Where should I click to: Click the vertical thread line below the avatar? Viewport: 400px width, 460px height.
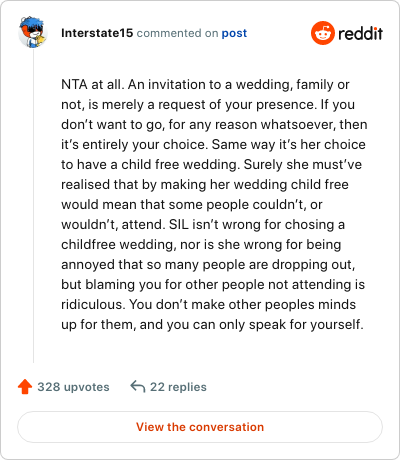(33, 205)
